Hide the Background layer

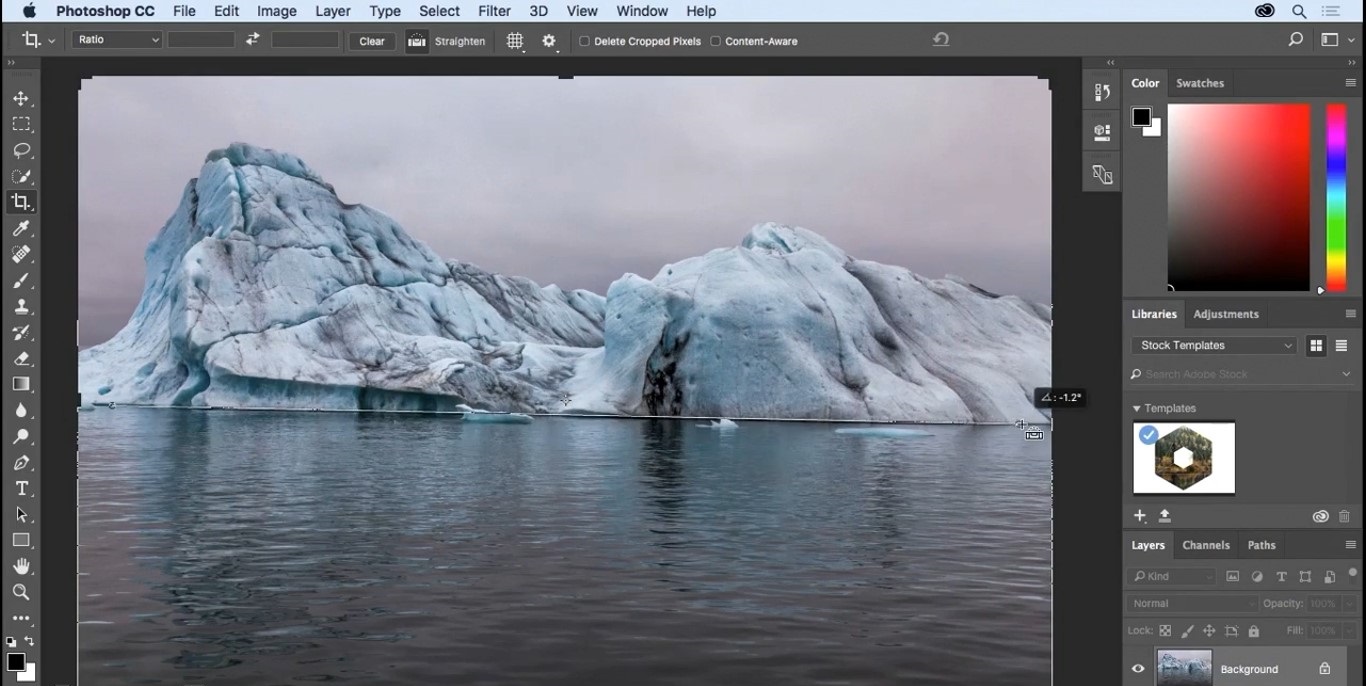click(x=1138, y=669)
